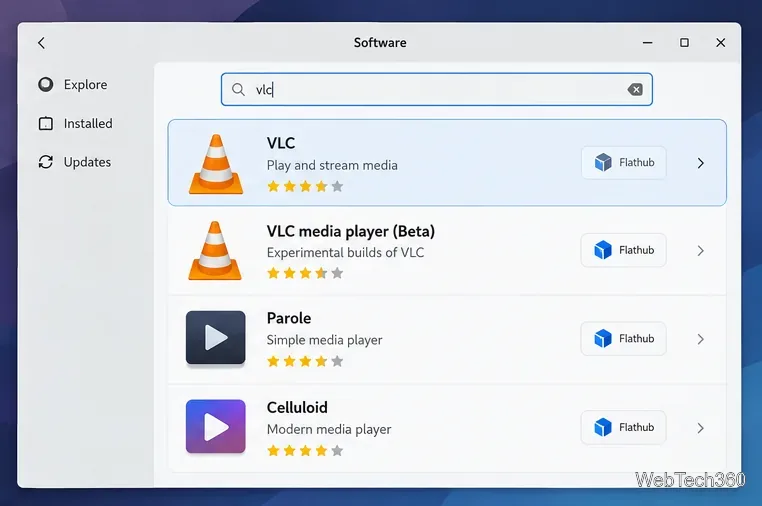The height and width of the screenshot is (506, 762).
Task: Click the Flathub cube icon in VLC row
Action: (603, 162)
